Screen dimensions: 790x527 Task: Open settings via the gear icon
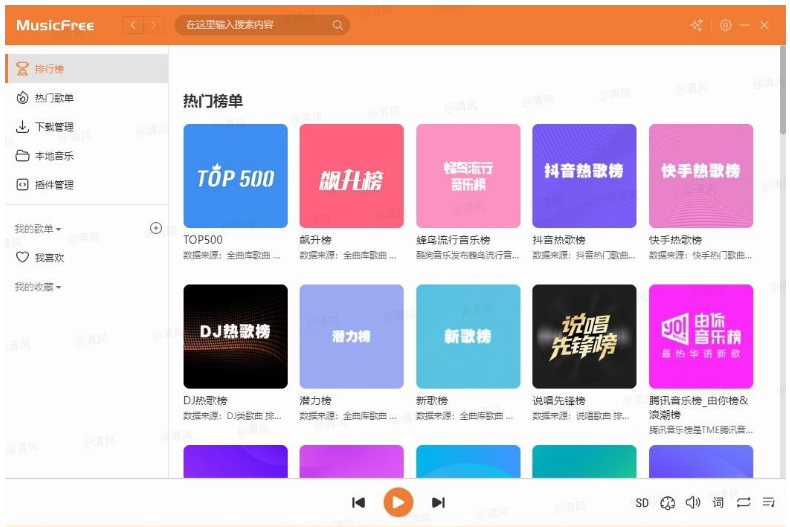coord(726,25)
